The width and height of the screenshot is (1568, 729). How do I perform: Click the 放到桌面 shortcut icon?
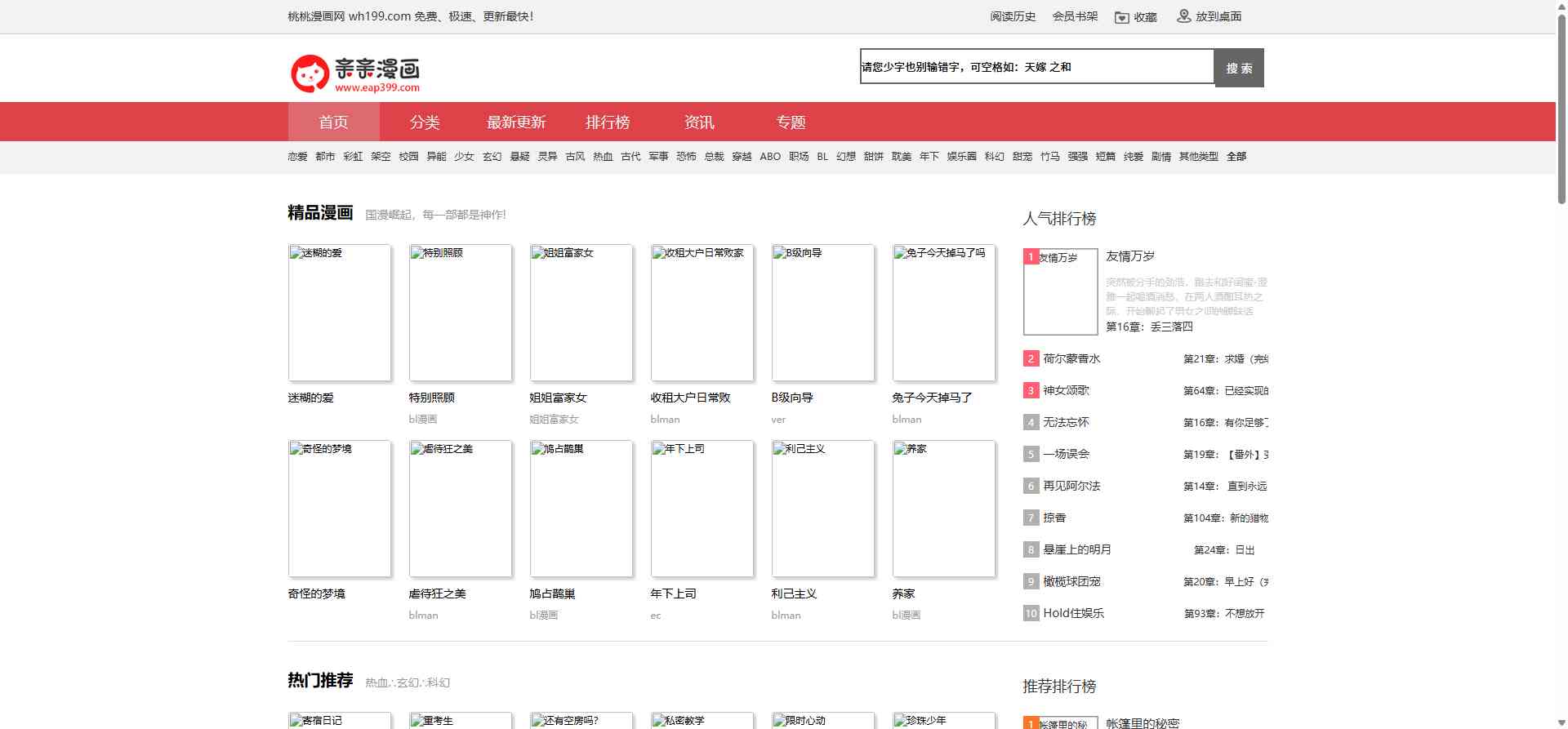coord(1183,16)
